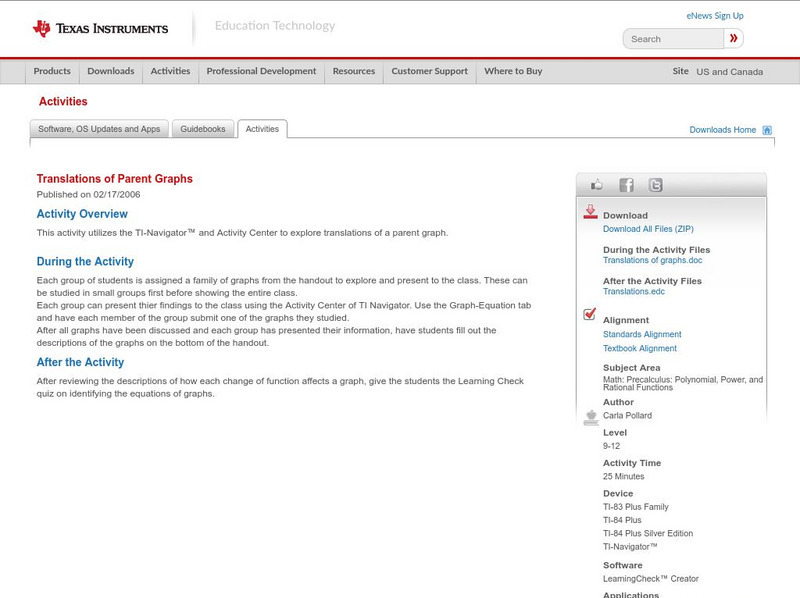
Task: Open the Textbook Alignment link
Action: tap(640, 348)
